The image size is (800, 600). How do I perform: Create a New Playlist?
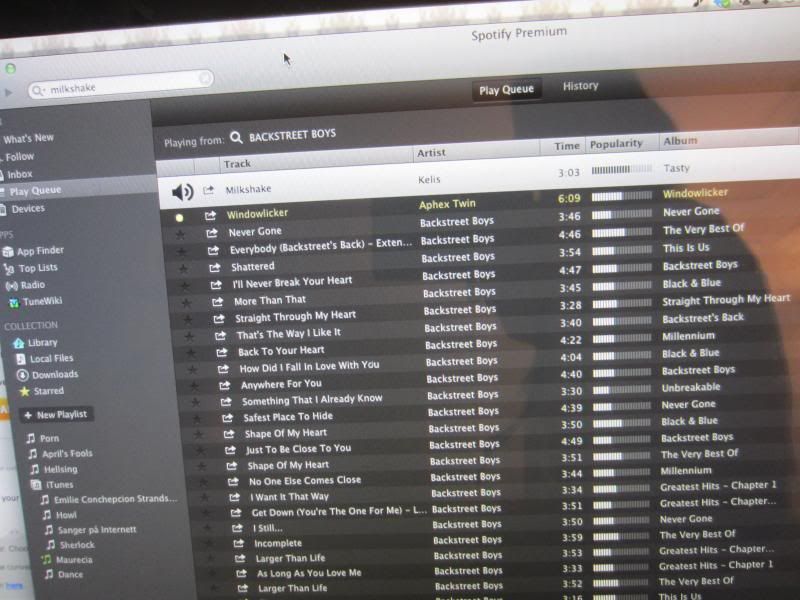coord(56,415)
